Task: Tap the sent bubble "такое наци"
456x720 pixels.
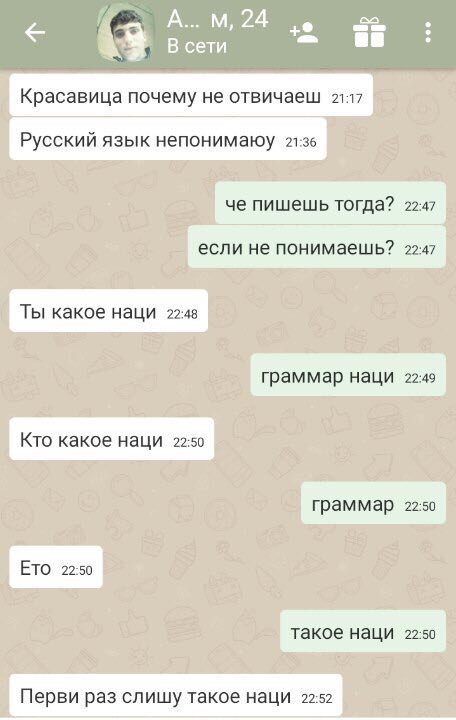Action: click(x=363, y=632)
